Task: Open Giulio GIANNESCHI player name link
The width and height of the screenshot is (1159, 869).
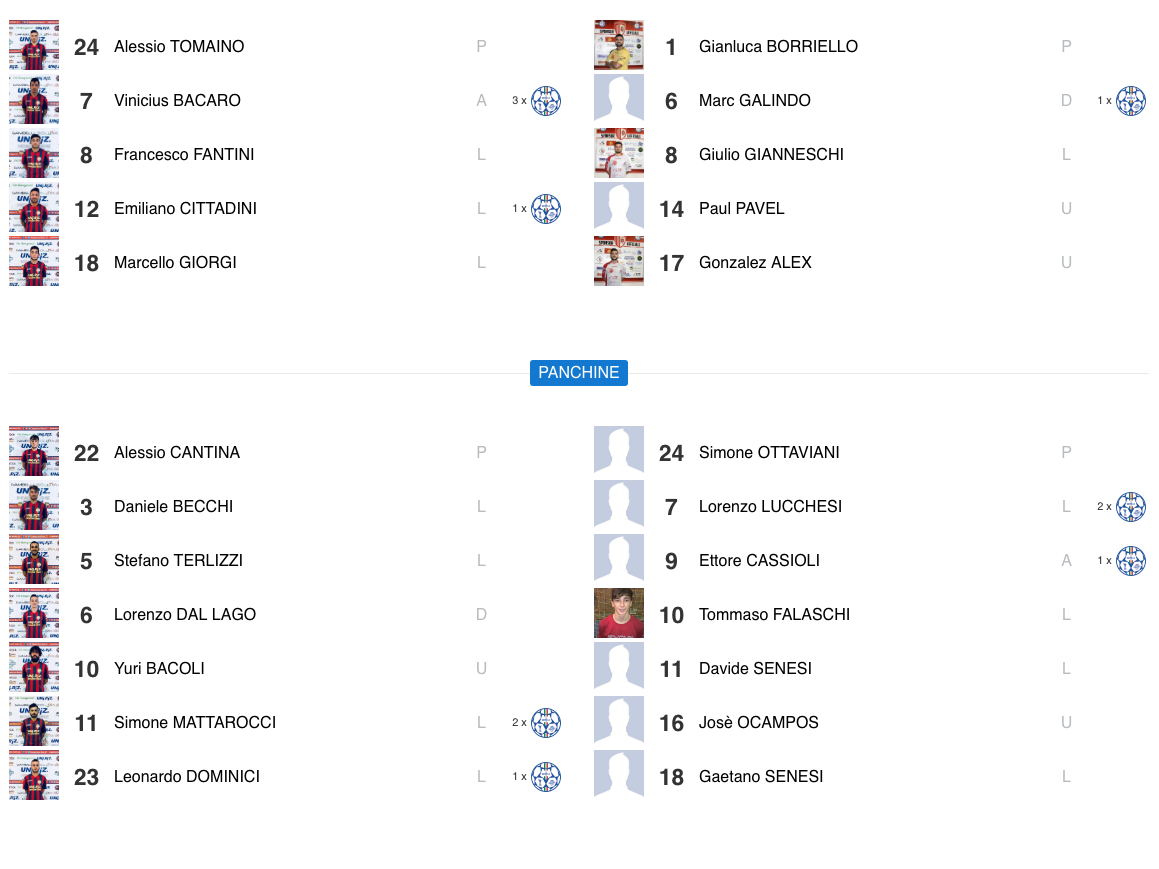Action: pos(771,155)
